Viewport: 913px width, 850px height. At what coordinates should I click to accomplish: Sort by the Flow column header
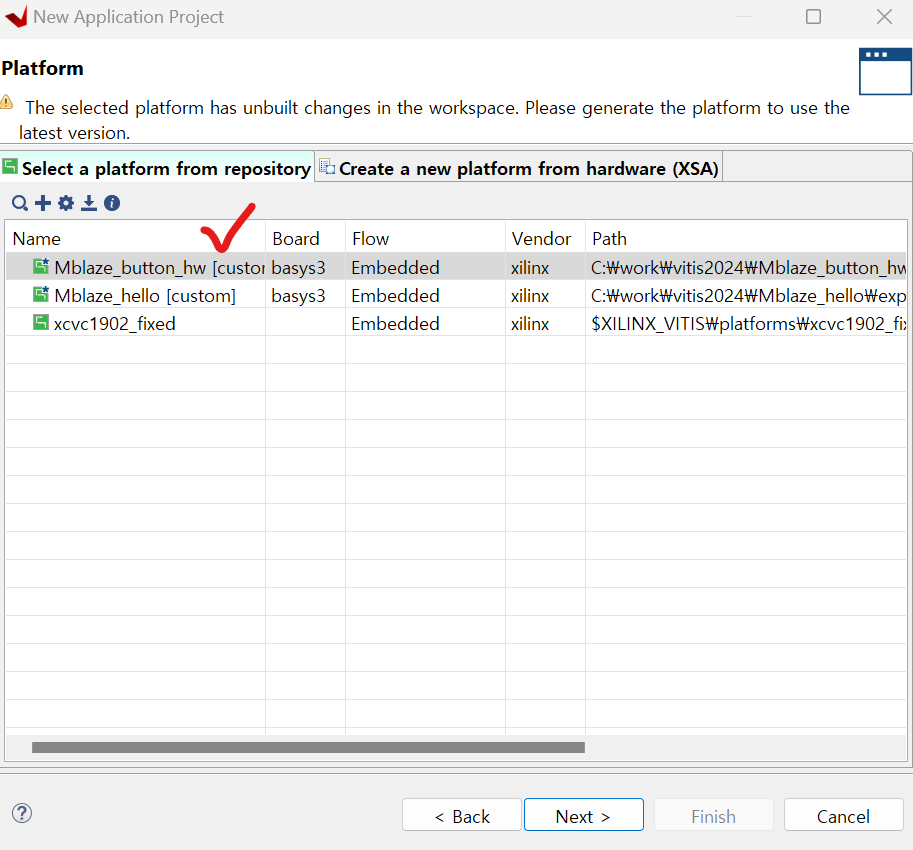tap(425, 239)
